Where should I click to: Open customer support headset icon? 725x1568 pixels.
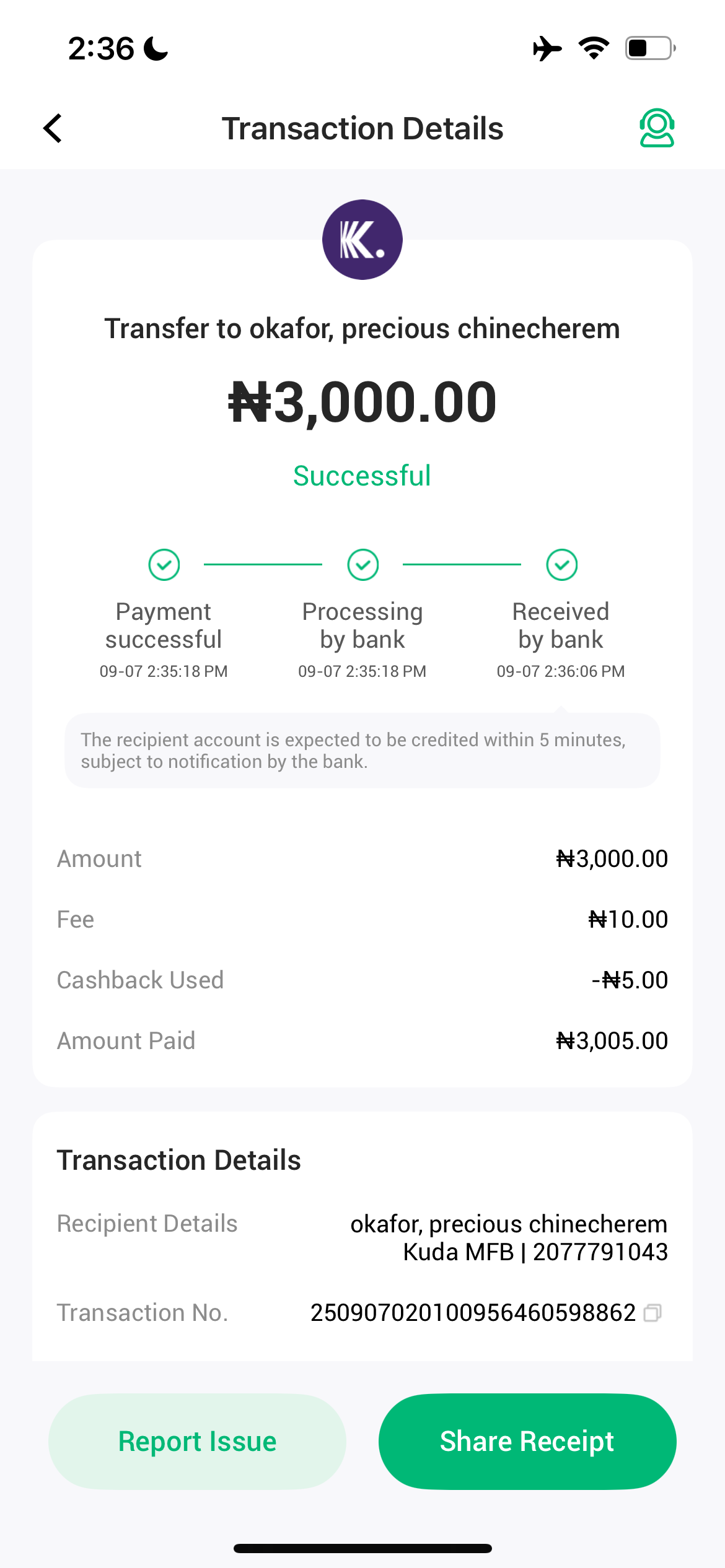click(657, 128)
